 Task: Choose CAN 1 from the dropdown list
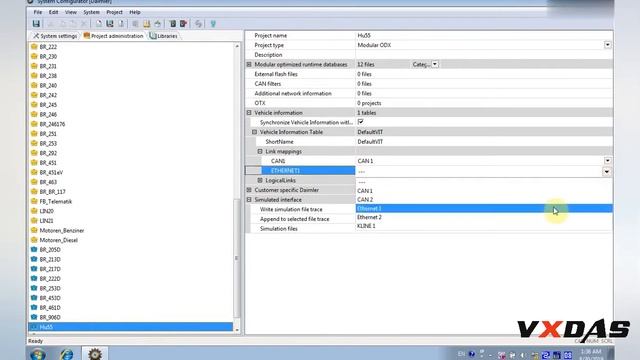484,191
